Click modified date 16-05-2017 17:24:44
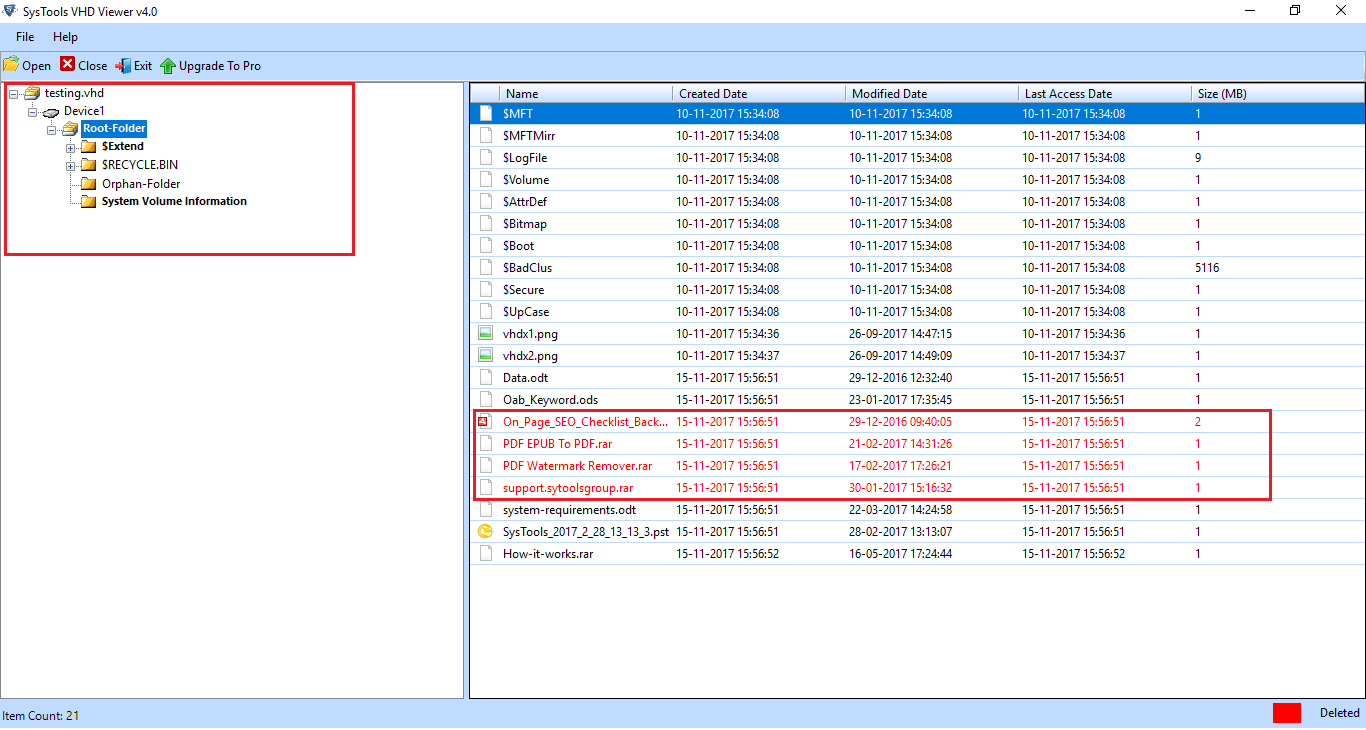 click(901, 554)
